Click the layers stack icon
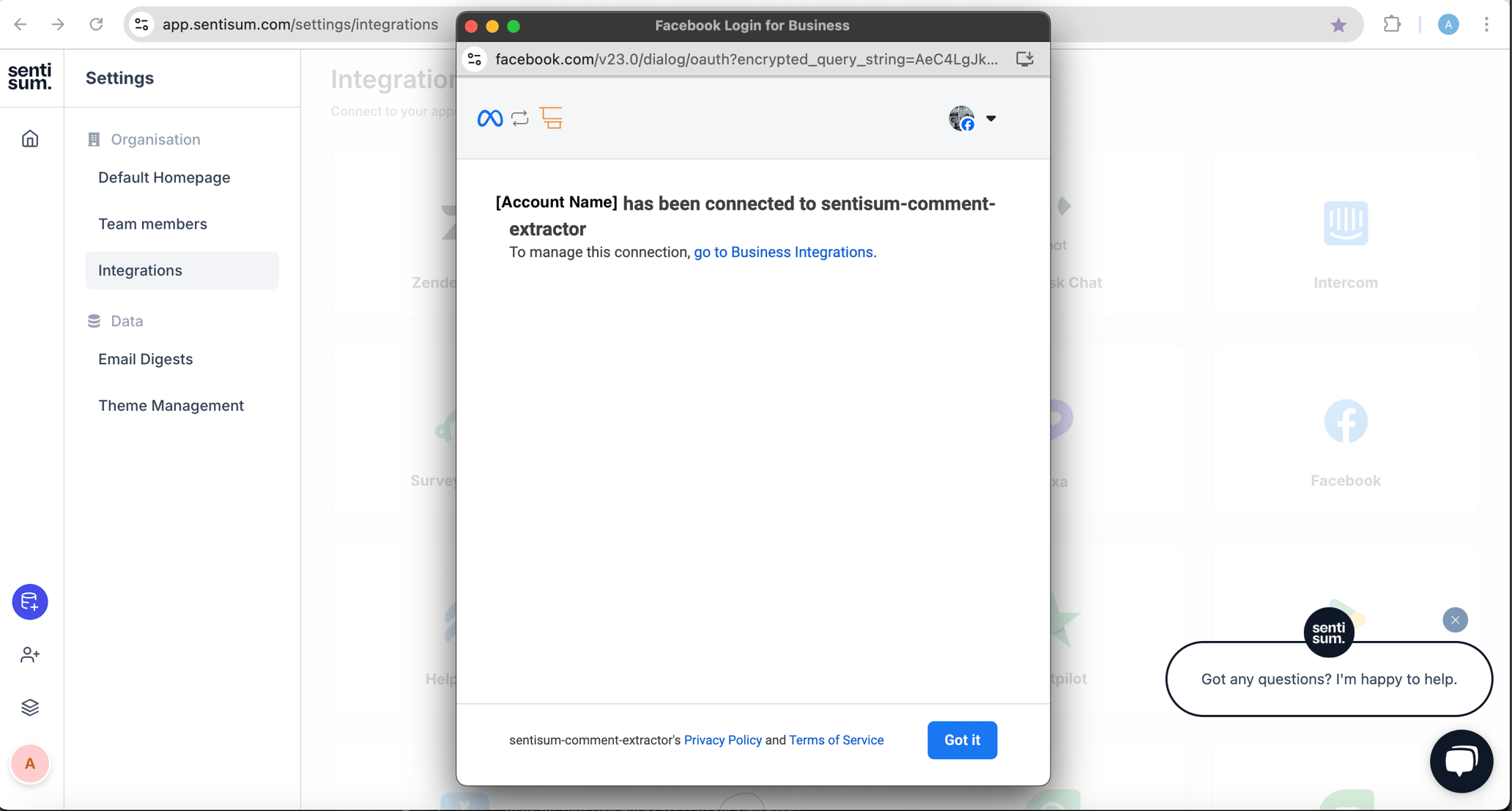Viewport: 1512px width, 811px height. point(30,707)
